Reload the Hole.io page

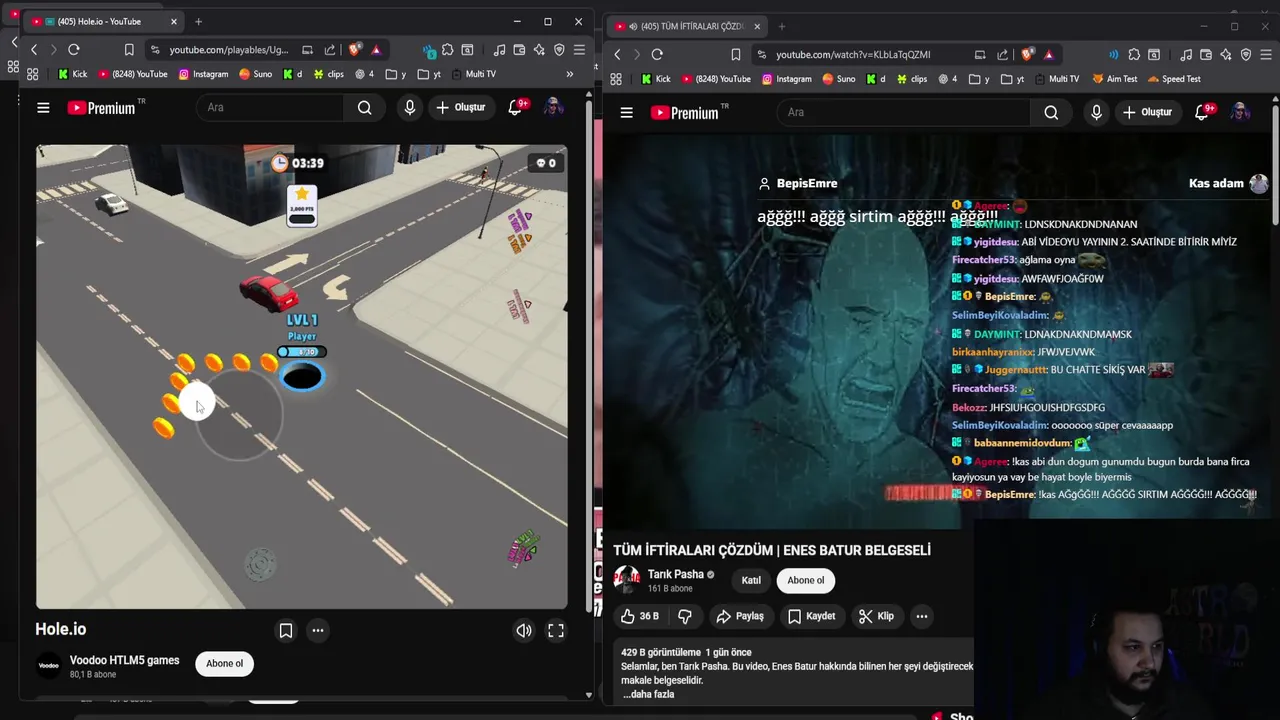(x=73, y=49)
